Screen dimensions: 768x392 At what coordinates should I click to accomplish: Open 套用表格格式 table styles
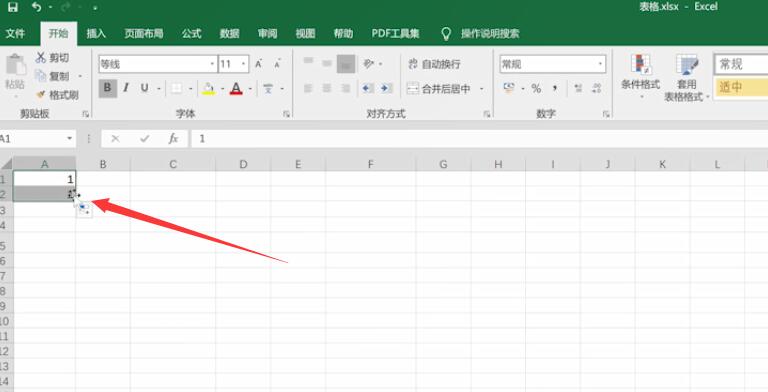[686, 77]
